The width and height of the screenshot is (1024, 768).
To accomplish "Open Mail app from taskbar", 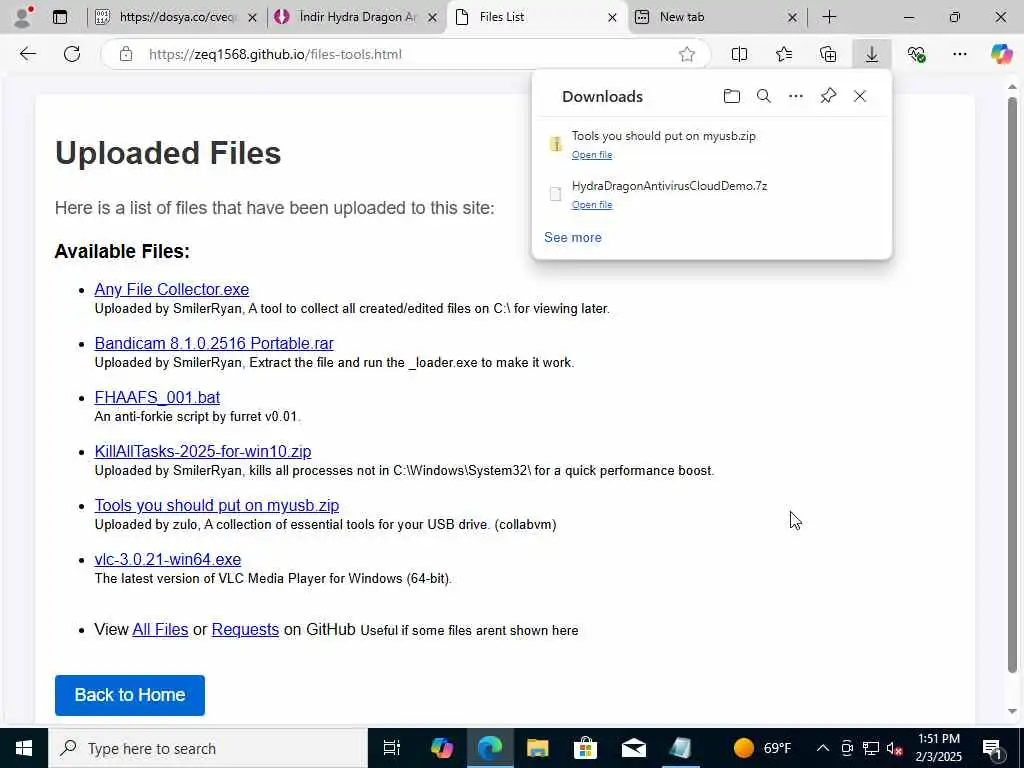I will 633,748.
